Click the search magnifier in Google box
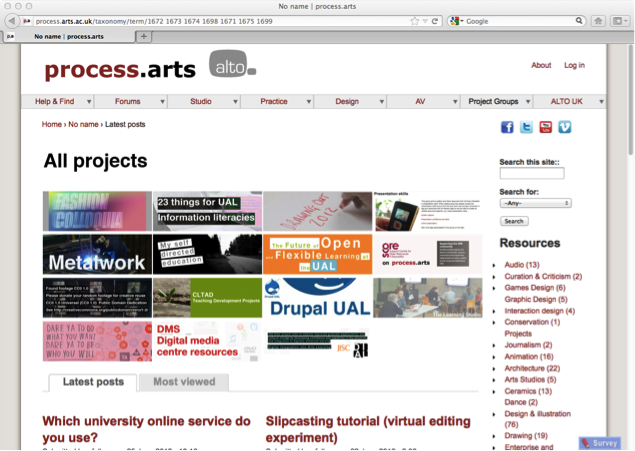Screen dimensions: 635x451 pyautogui.click(x=579, y=21)
